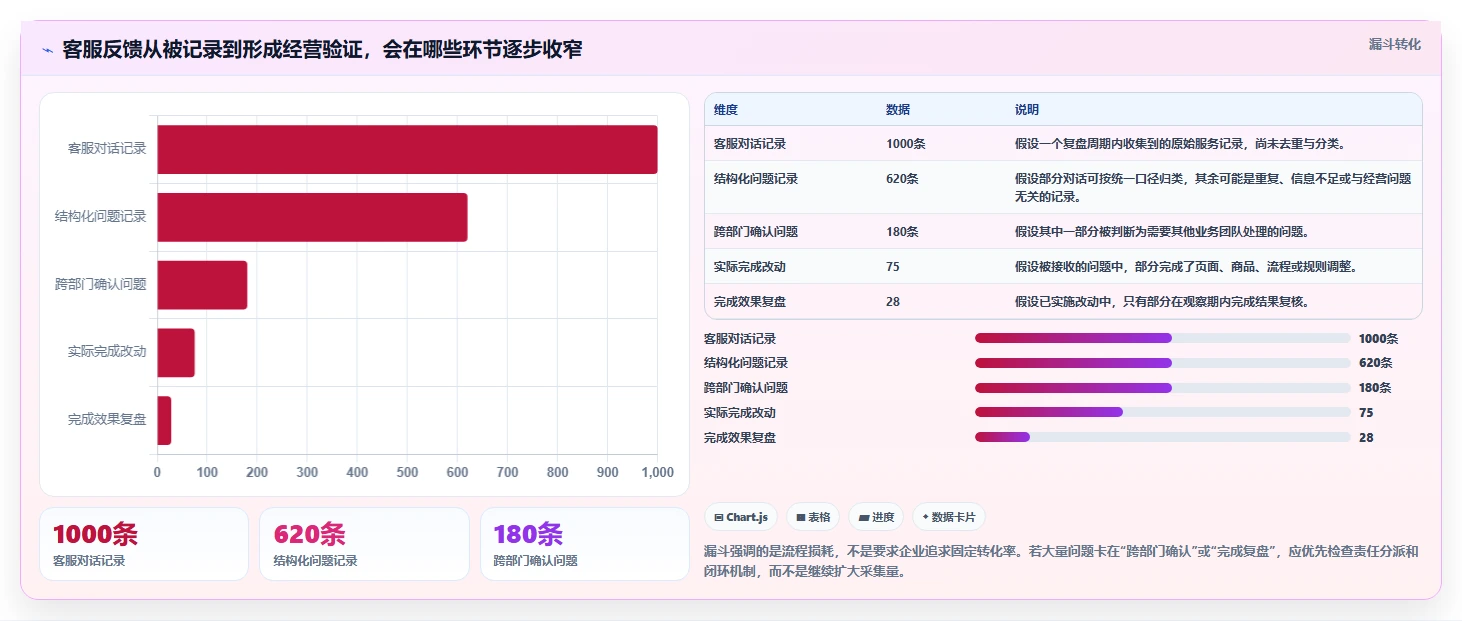
Task: Click the 数据卡片 tag chip
Action: [x=949, y=517]
